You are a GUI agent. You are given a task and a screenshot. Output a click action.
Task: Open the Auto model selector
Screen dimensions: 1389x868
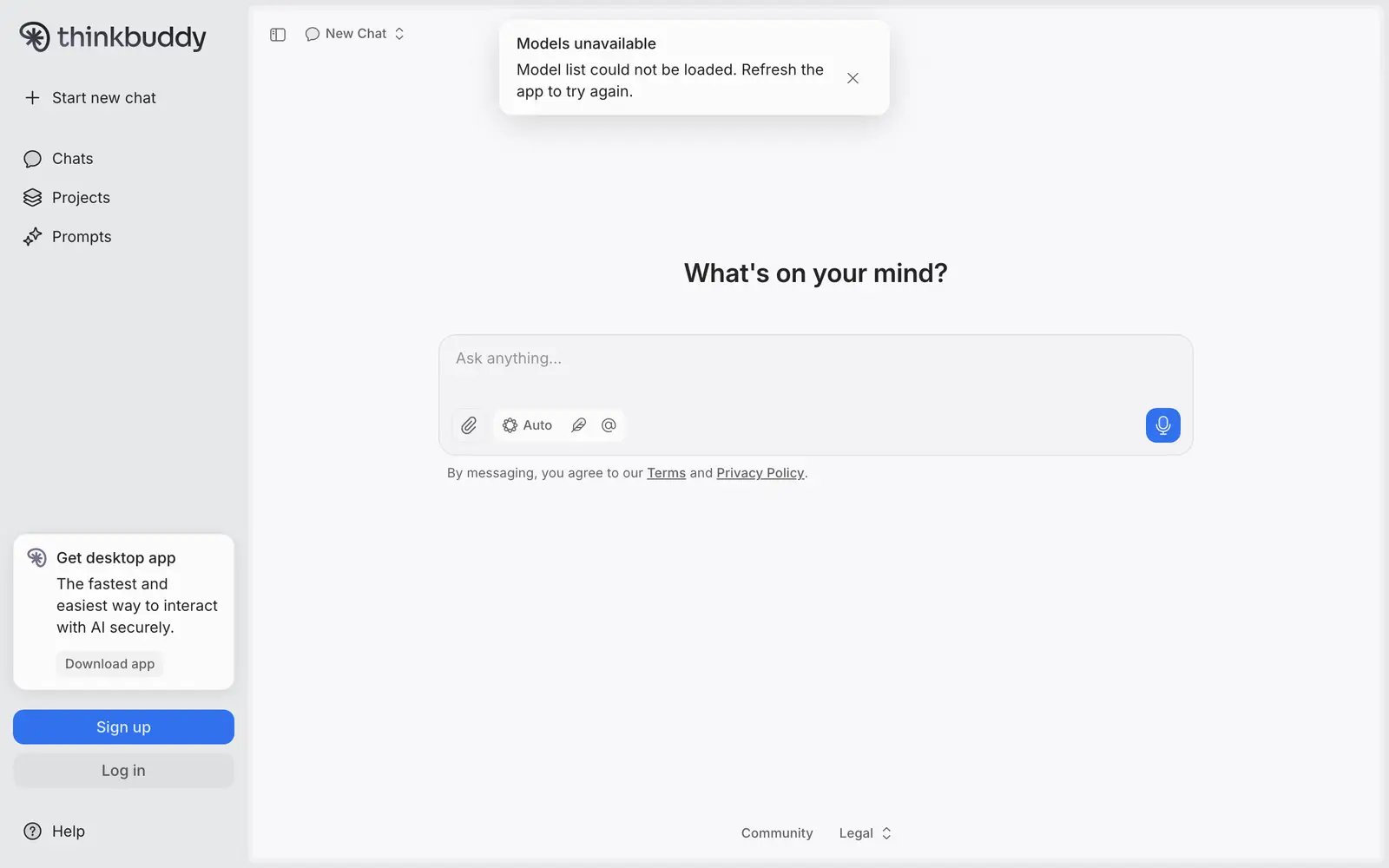tap(527, 425)
